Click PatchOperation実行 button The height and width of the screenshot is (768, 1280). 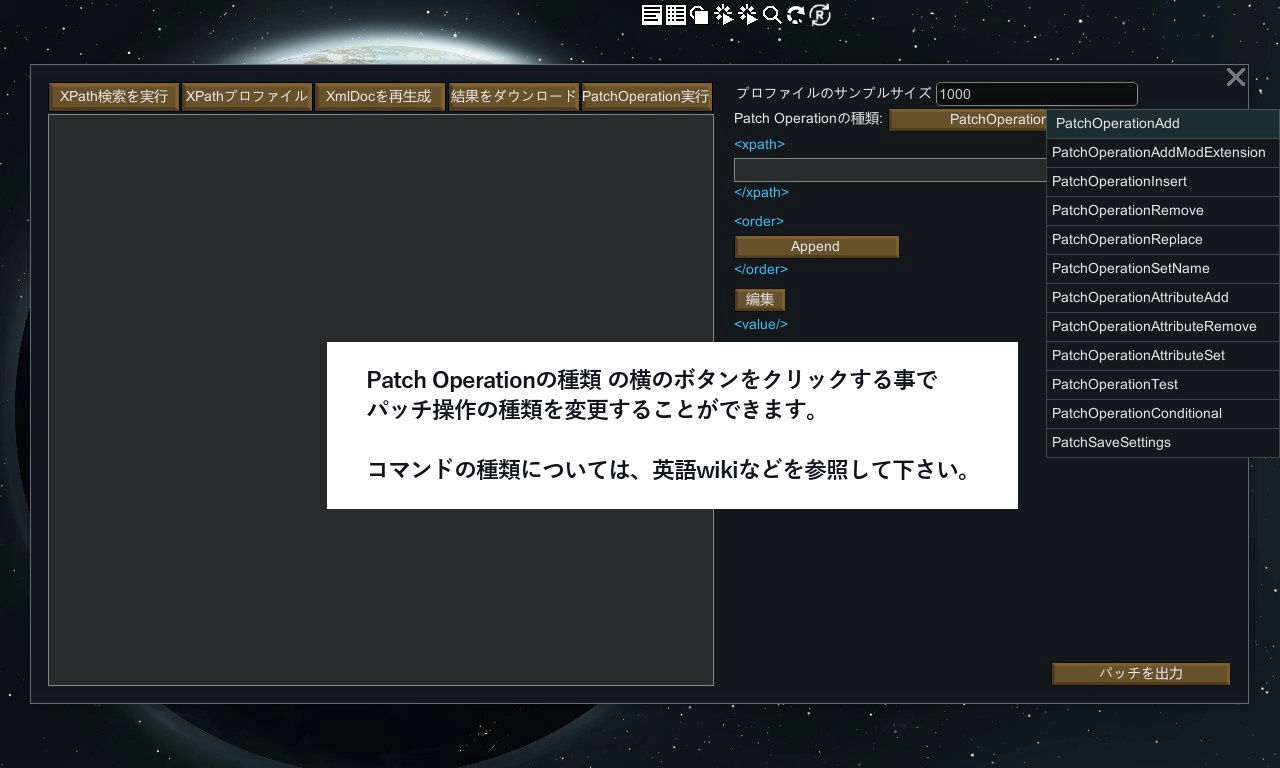click(646, 97)
